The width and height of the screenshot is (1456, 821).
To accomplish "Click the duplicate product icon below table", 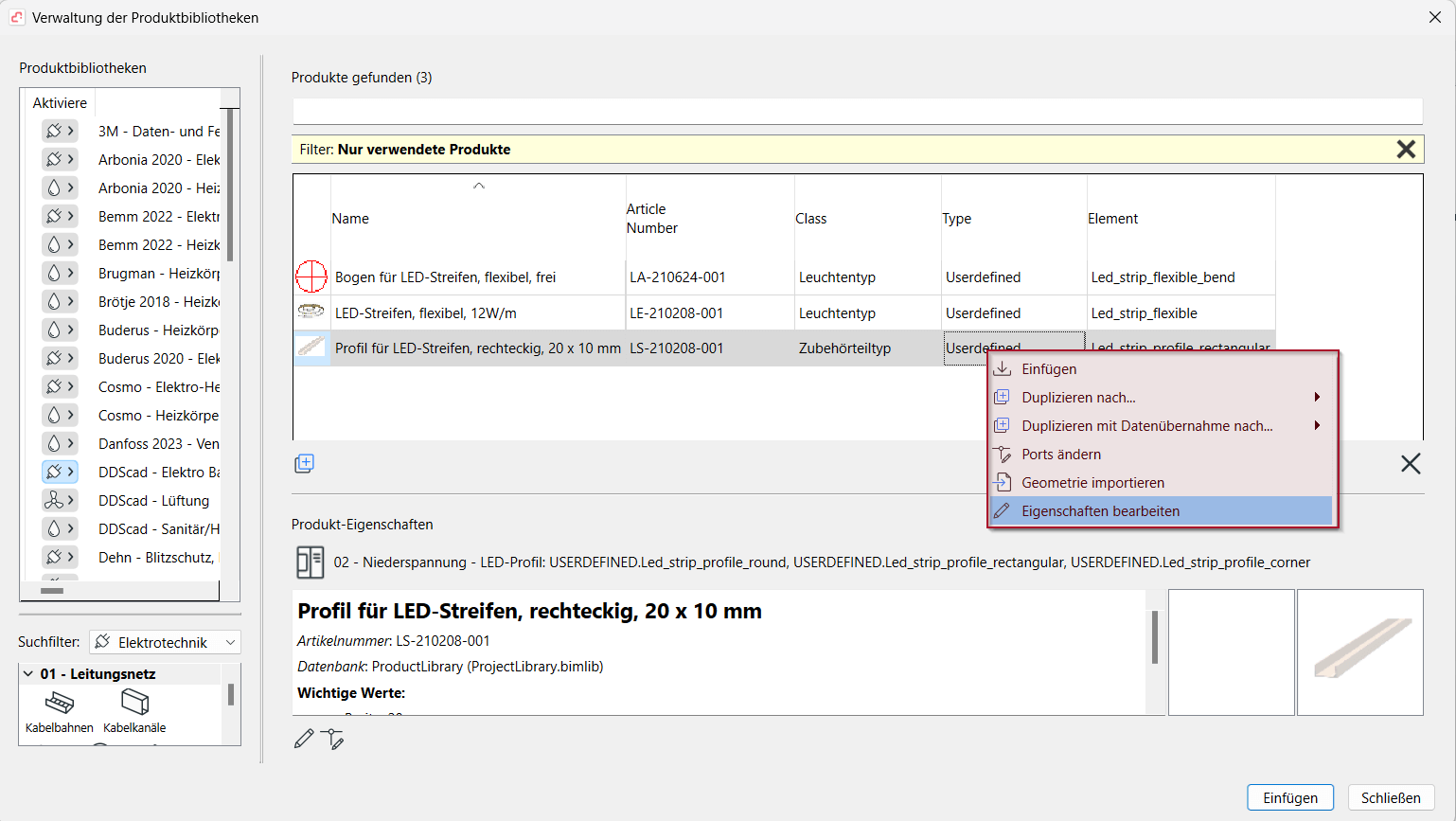I will coord(304,463).
